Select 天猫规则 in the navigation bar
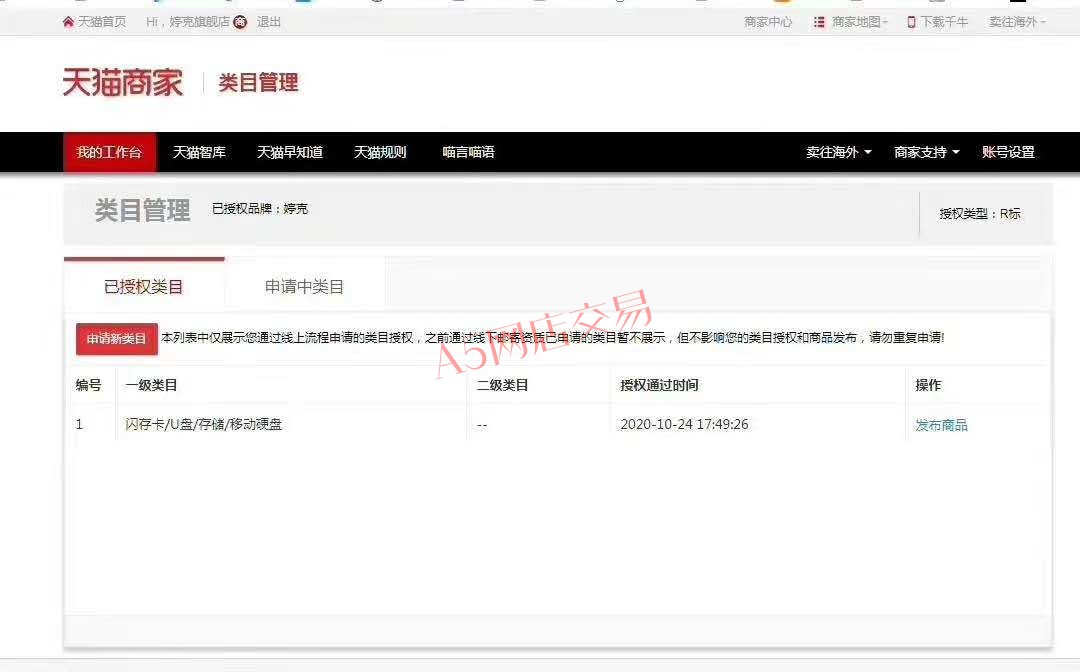 pyautogui.click(x=380, y=152)
